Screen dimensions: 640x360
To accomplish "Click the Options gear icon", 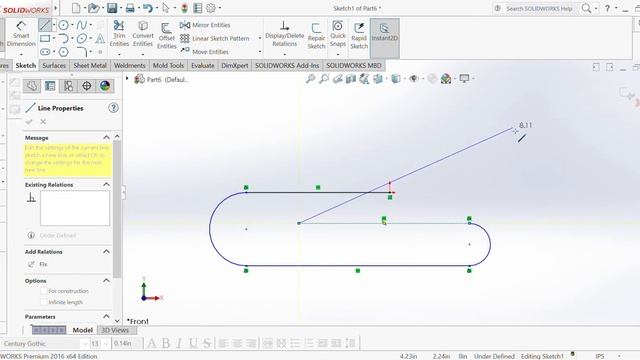I will [211, 8].
